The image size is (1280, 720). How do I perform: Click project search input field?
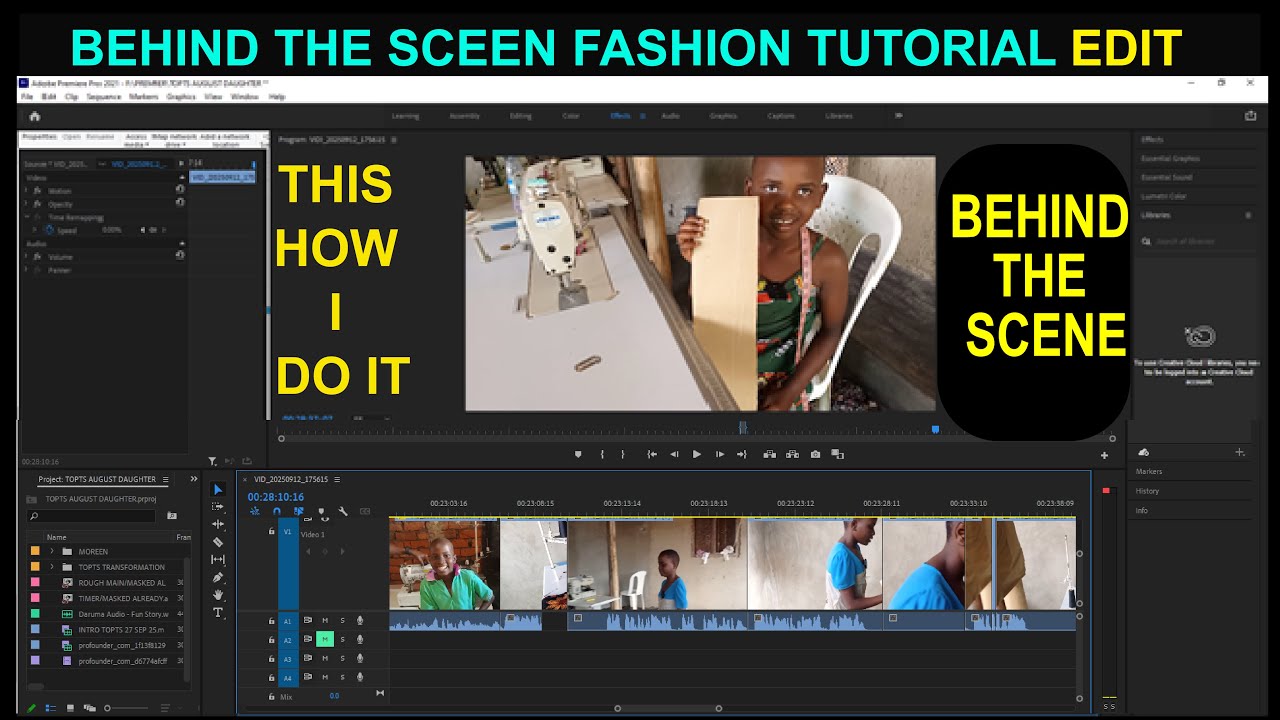pyautogui.click(x=91, y=516)
